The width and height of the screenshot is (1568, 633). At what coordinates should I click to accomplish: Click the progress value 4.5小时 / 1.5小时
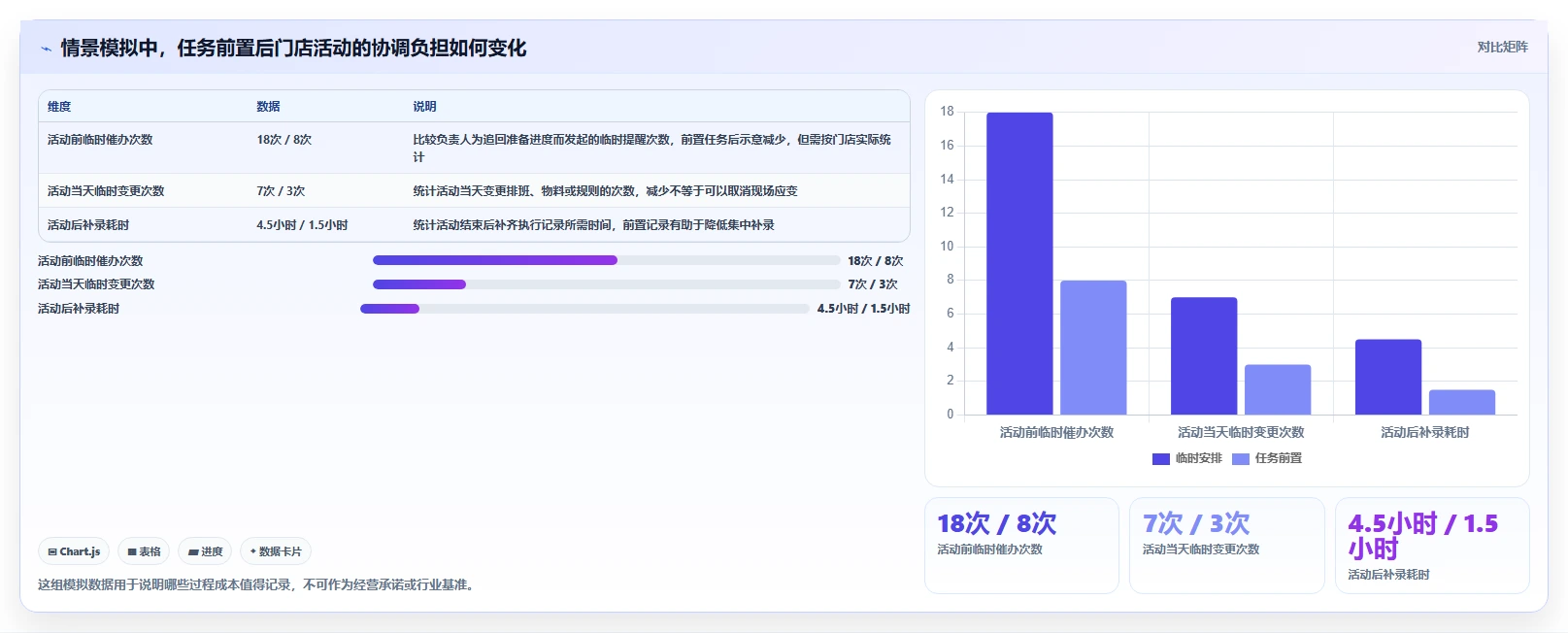click(863, 309)
